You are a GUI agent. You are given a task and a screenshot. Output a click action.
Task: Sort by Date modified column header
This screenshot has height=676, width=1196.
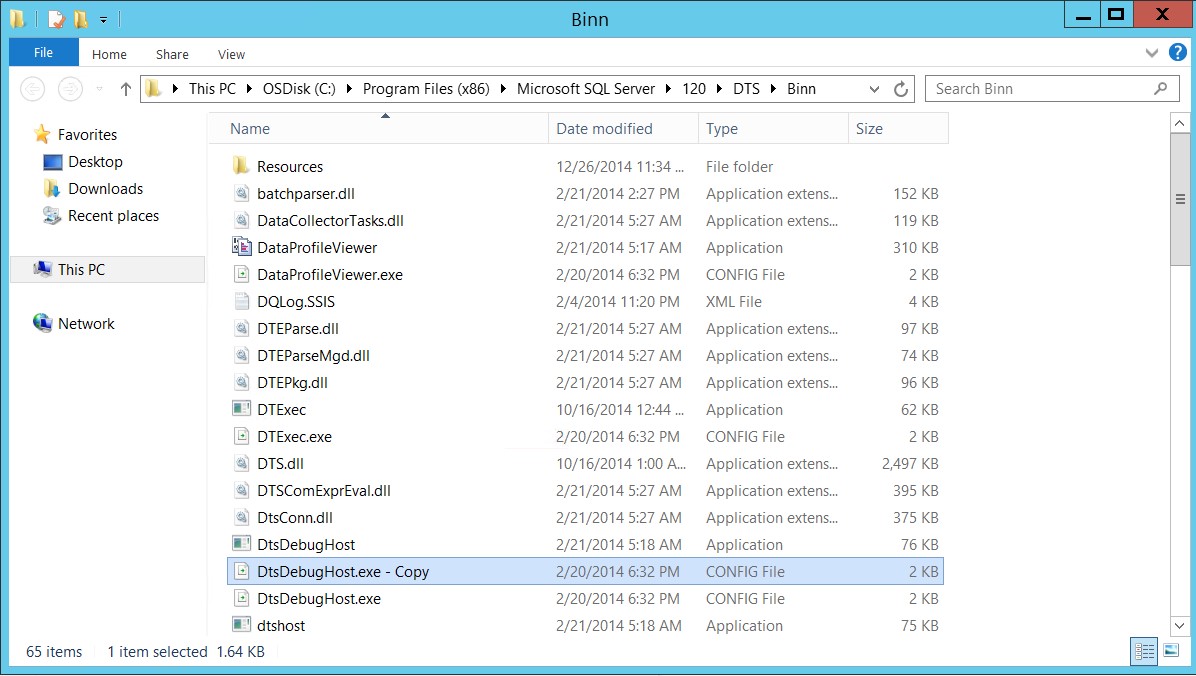point(604,129)
